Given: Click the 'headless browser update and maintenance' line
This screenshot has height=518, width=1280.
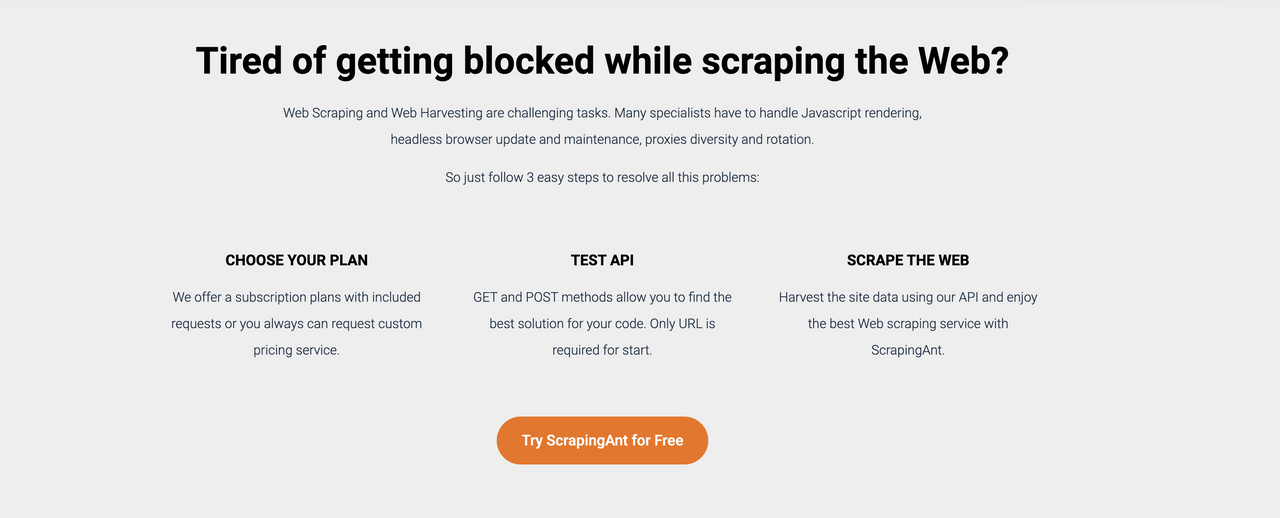Looking at the screenshot, I should click(x=602, y=139).
